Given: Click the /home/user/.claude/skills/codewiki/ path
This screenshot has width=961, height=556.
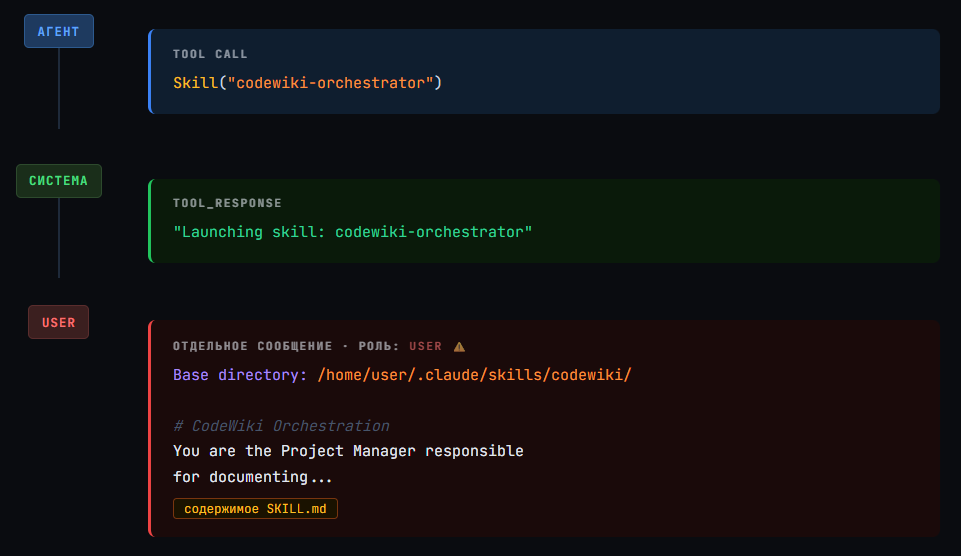Looking at the screenshot, I should coord(474,375).
